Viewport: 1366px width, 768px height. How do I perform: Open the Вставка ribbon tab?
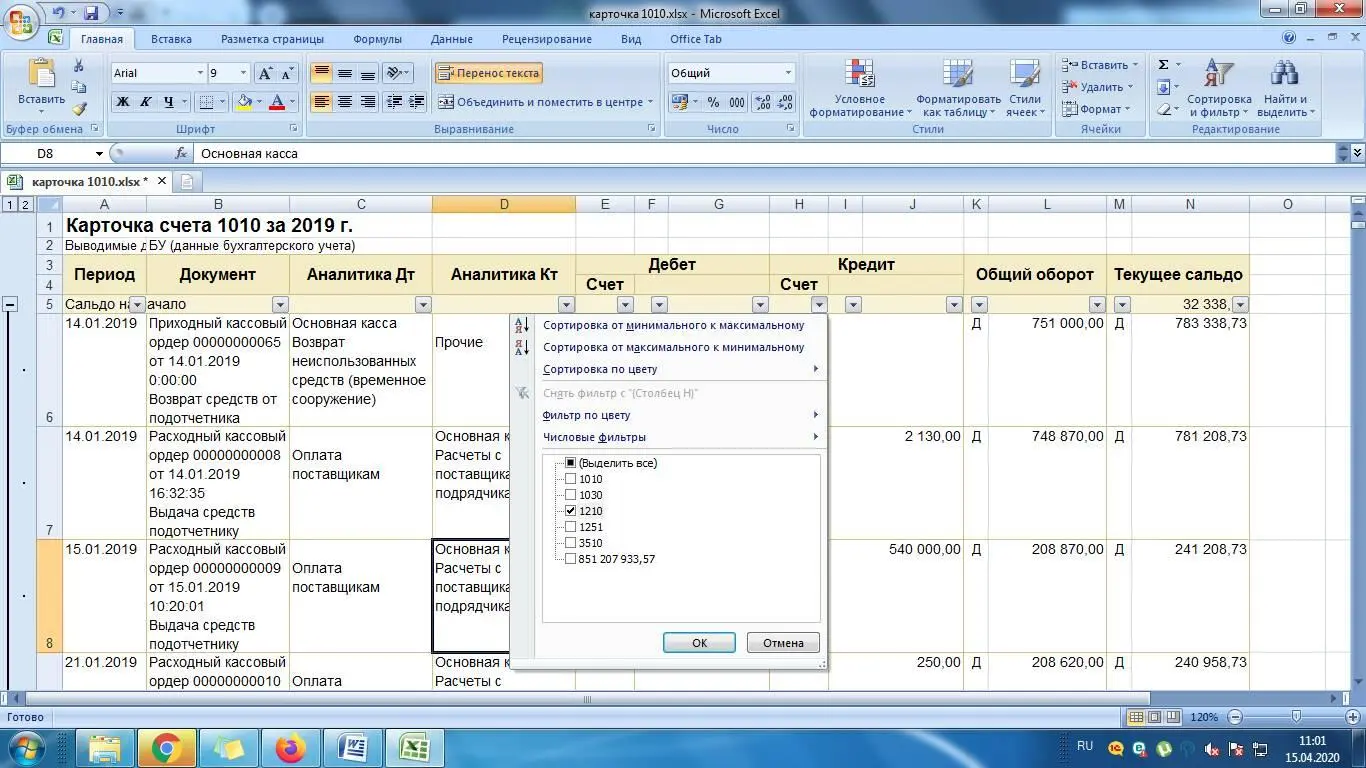171,39
